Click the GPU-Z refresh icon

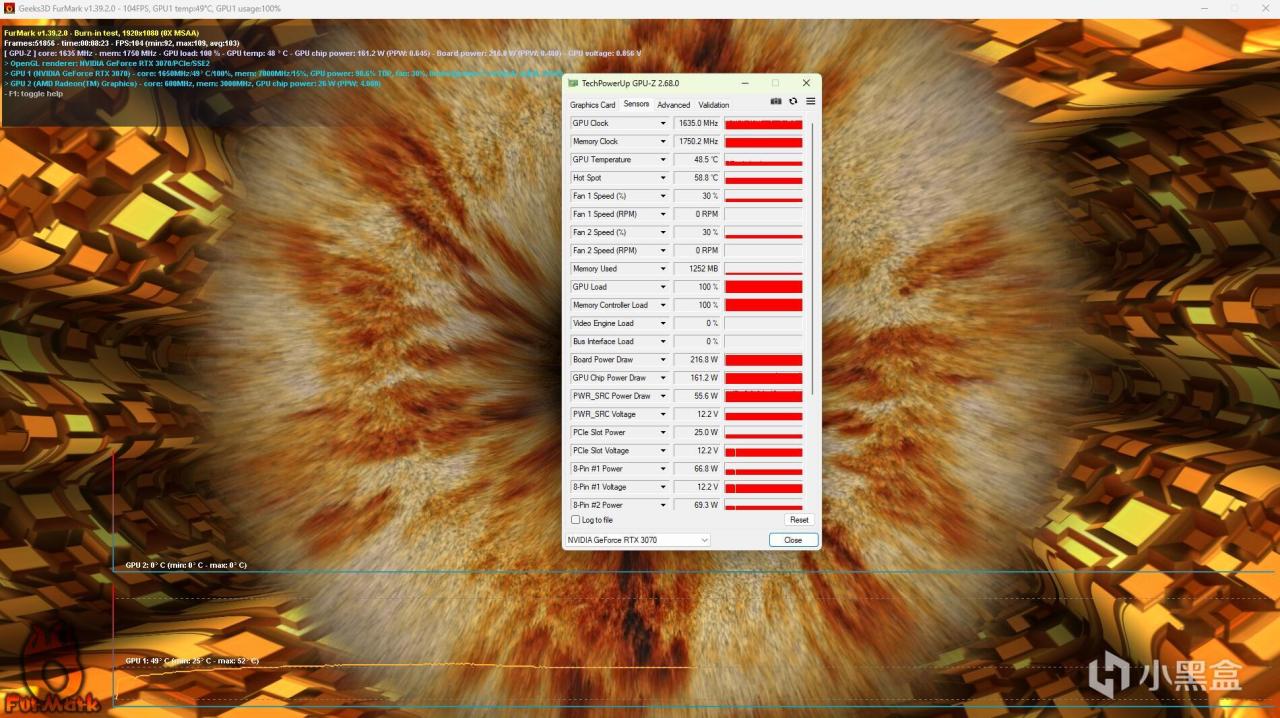coord(793,101)
